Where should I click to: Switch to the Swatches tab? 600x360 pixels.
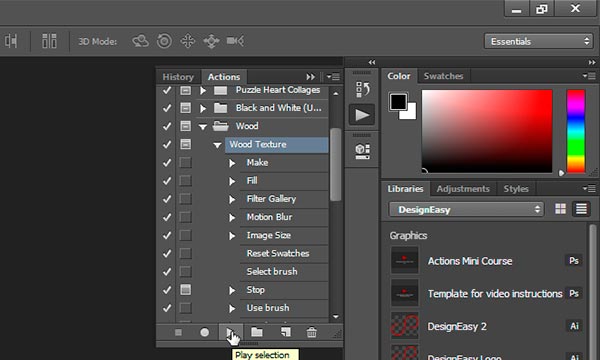pos(443,76)
